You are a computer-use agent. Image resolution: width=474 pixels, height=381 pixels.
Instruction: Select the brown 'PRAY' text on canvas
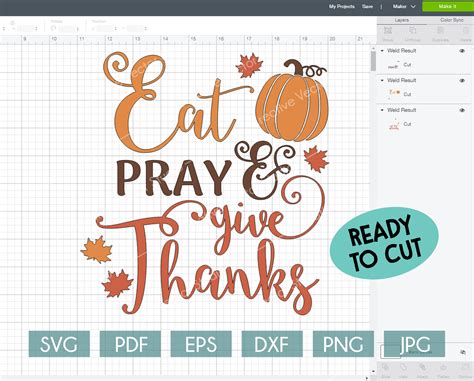(x=174, y=177)
